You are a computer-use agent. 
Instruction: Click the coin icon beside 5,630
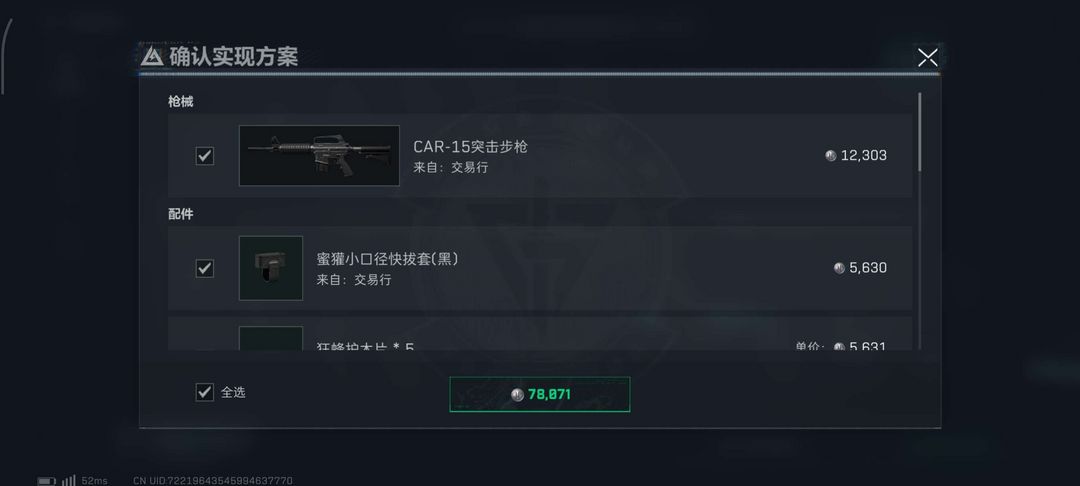[x=839, y=268]
